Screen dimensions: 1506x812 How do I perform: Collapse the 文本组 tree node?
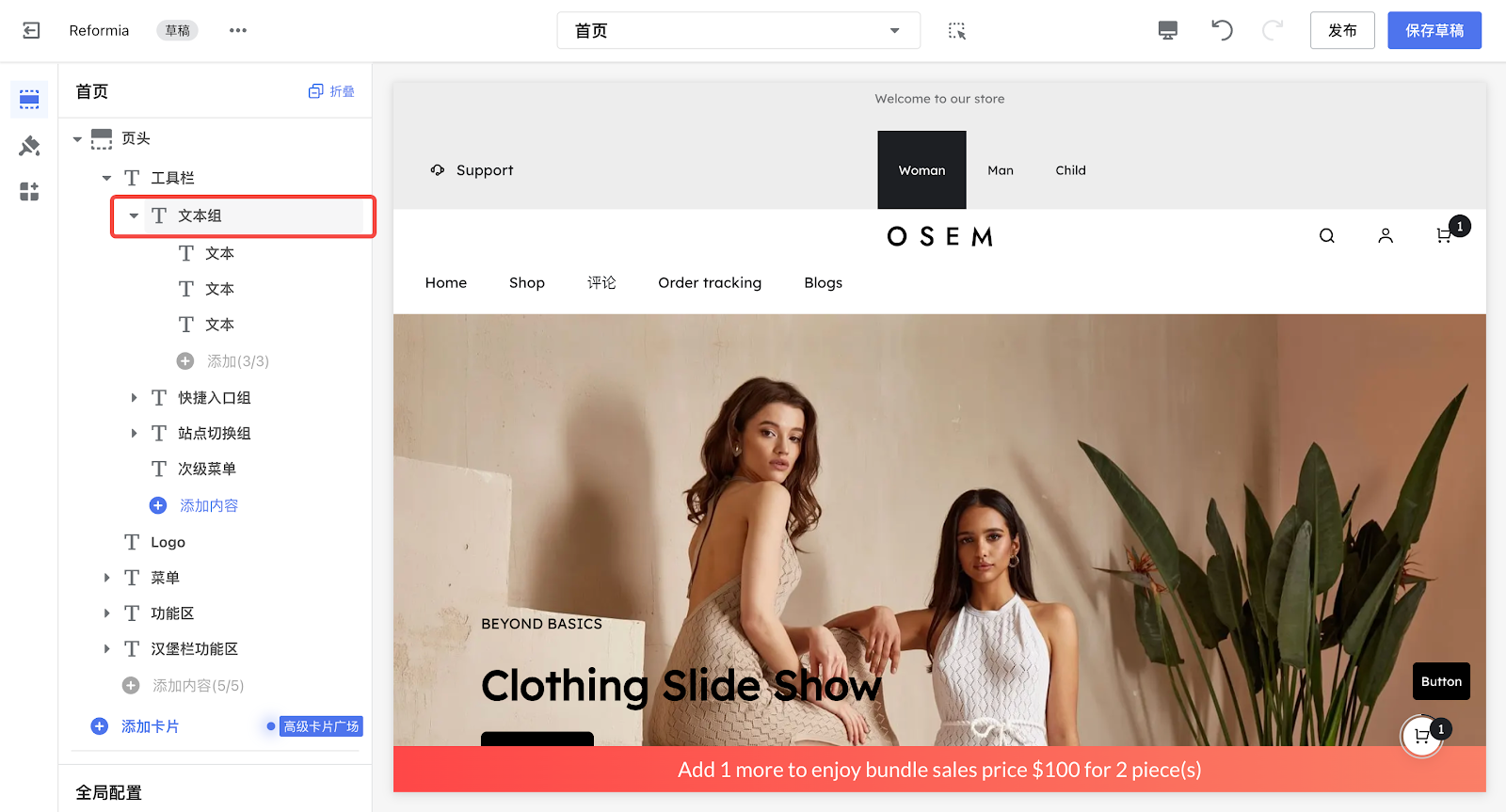click(134, 216)
